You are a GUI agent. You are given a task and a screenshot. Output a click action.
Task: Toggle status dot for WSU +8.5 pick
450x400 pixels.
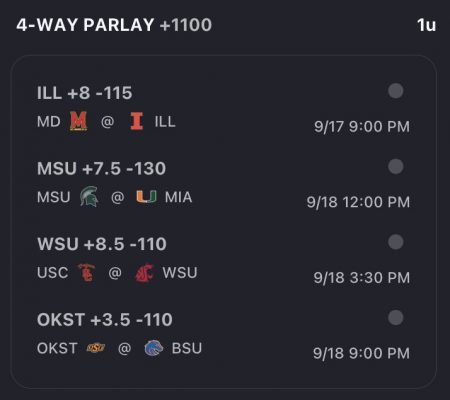click(x=396, y=242)
